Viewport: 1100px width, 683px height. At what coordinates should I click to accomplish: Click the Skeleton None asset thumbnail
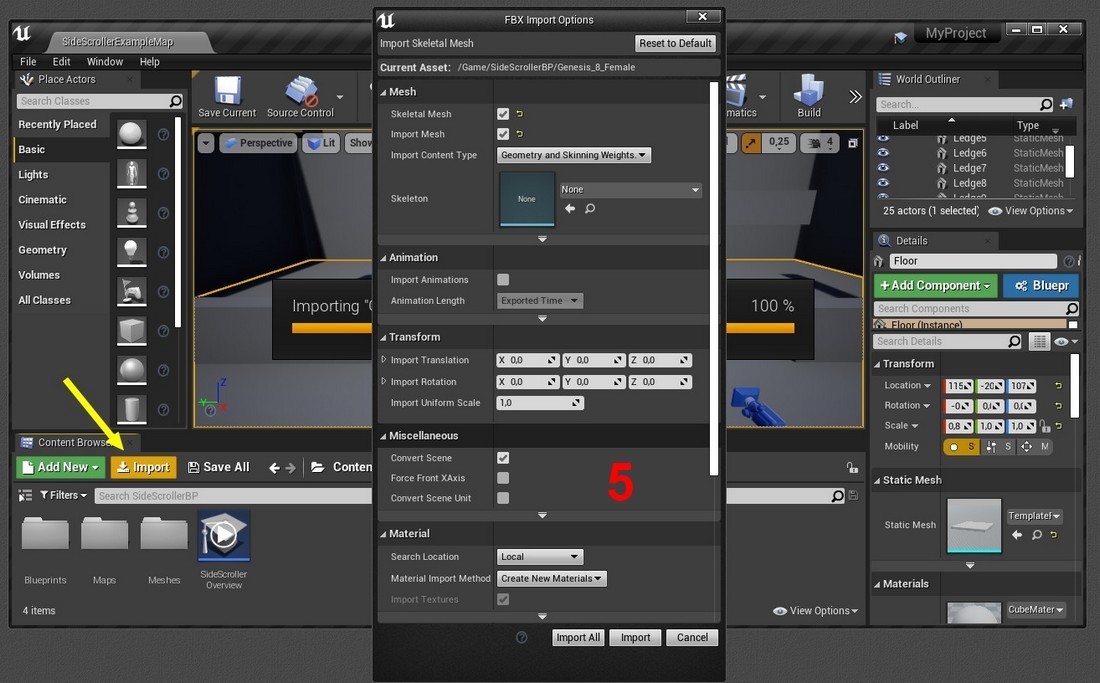click(527, 199)
